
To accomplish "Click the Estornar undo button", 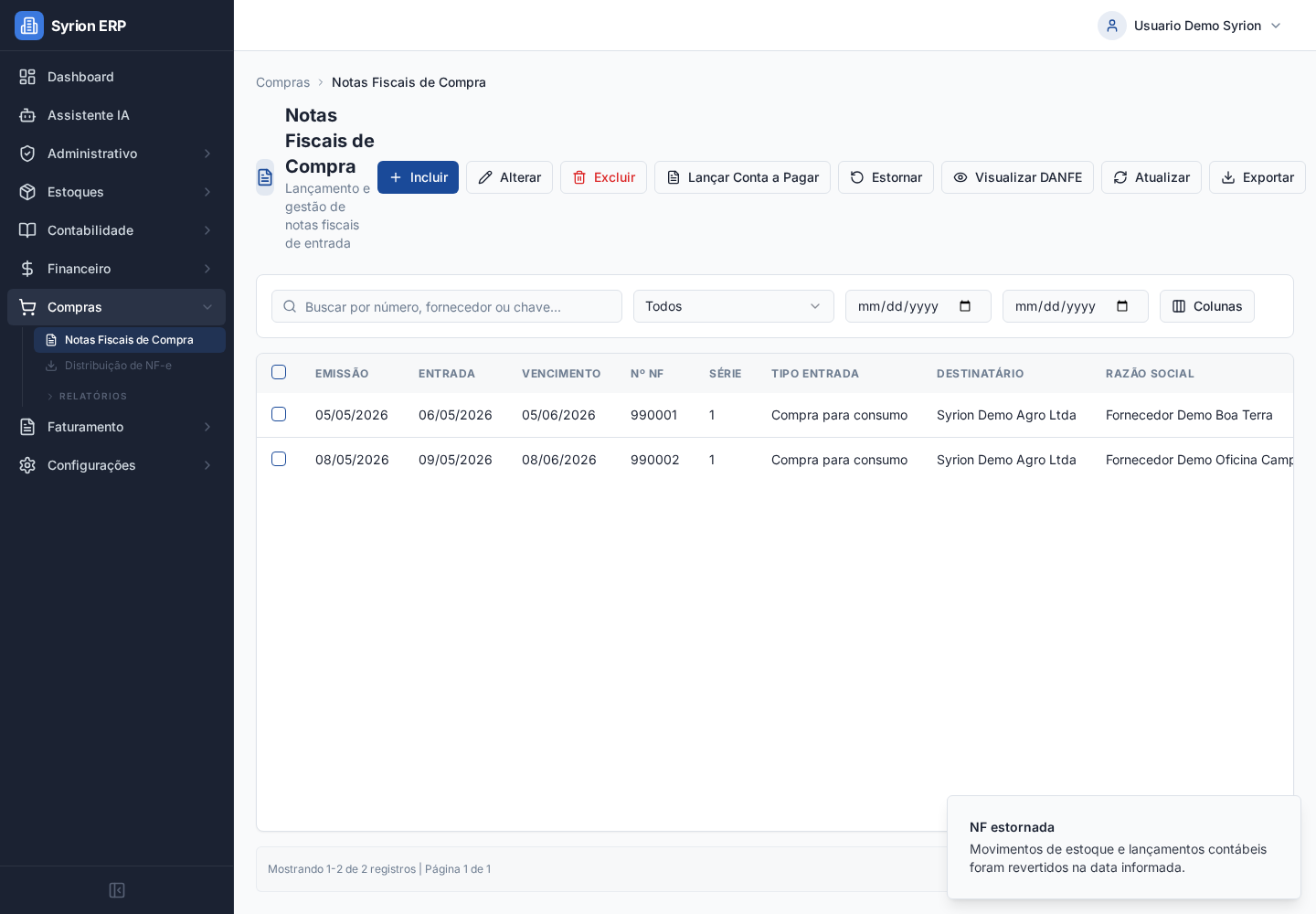I will pyautogui.click(x=886, y=177).
